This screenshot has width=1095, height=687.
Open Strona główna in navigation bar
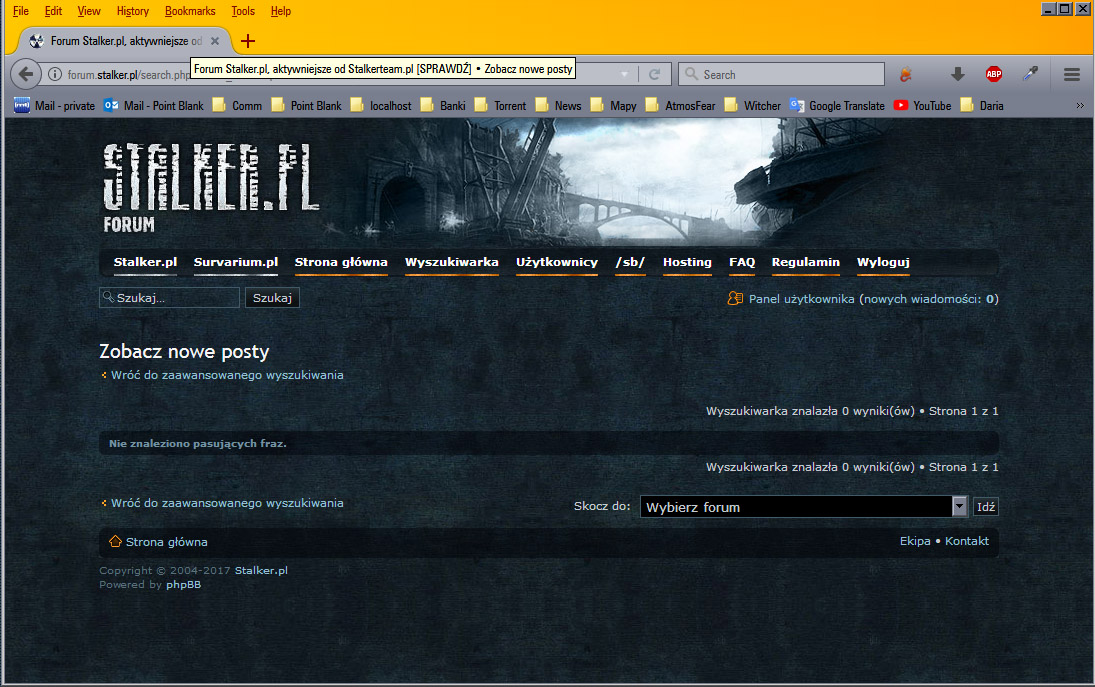tap(341, 263)
